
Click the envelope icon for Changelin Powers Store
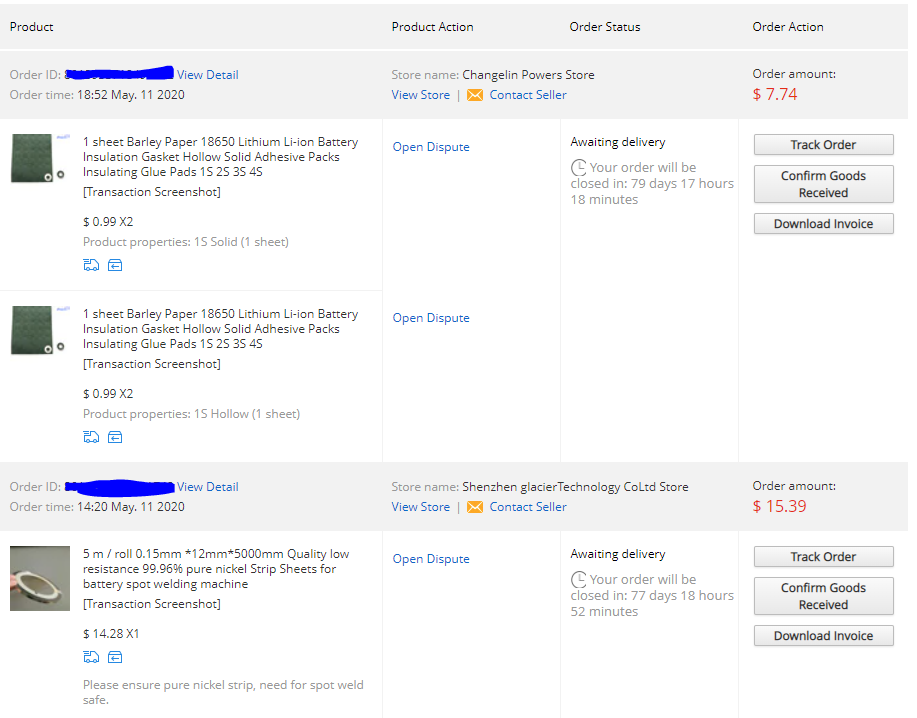[x=474, y=95]
